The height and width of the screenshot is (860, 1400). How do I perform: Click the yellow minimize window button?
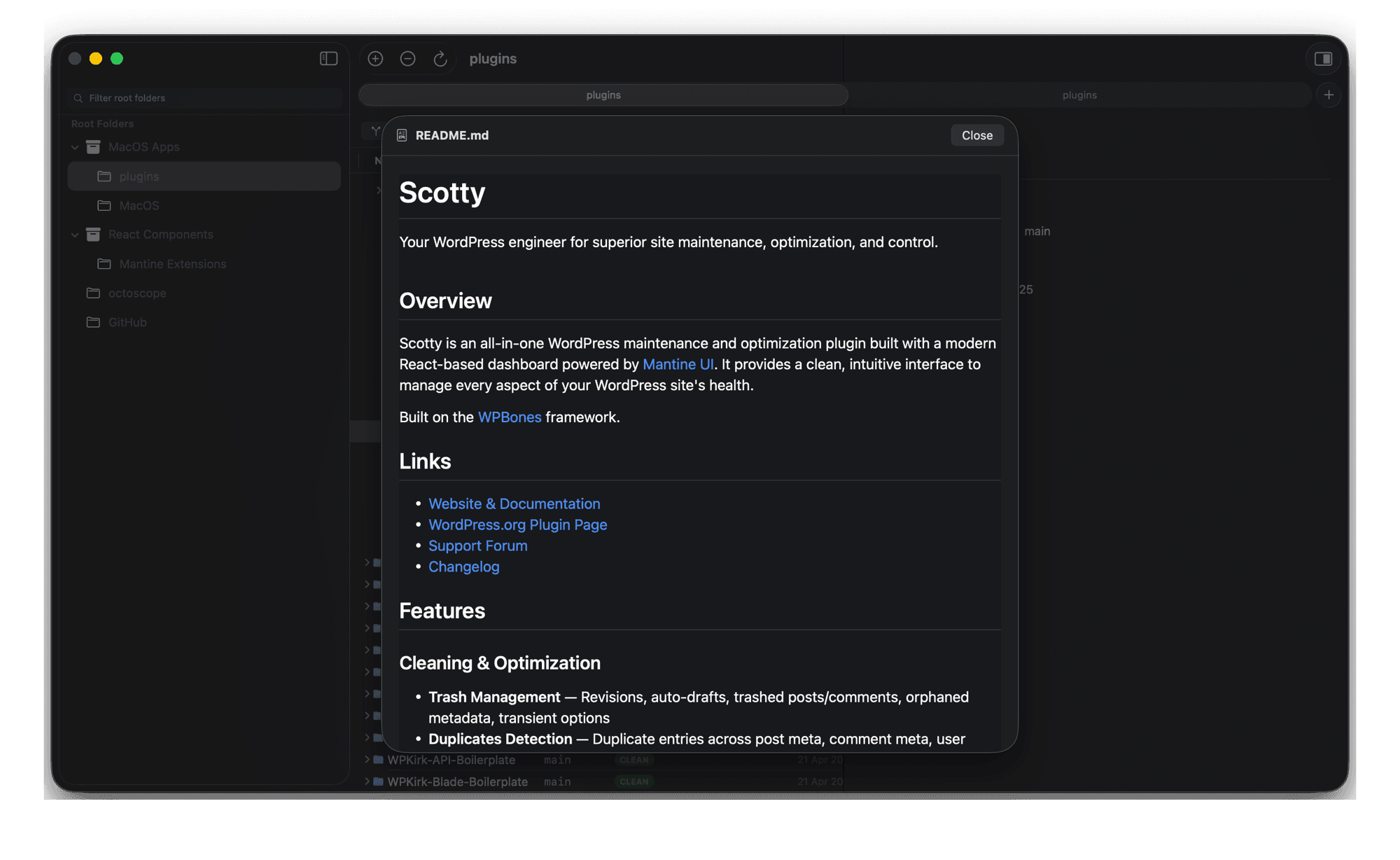click(96, 59)
